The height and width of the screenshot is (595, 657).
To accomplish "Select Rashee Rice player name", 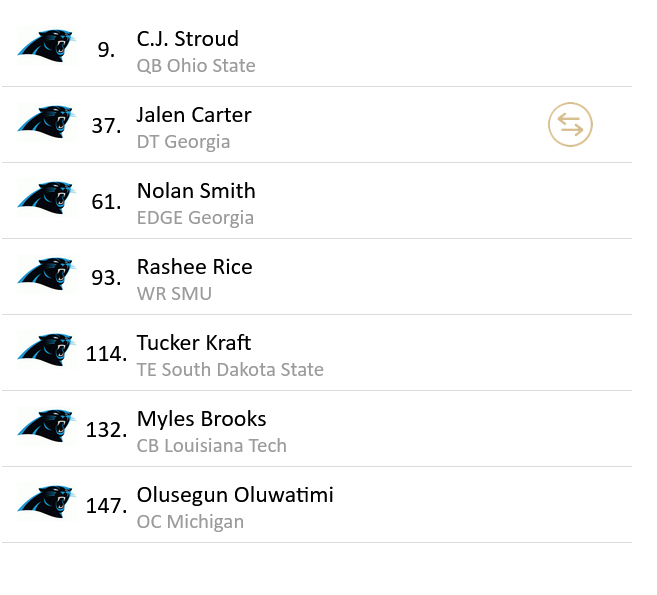I will click(194, 267).
